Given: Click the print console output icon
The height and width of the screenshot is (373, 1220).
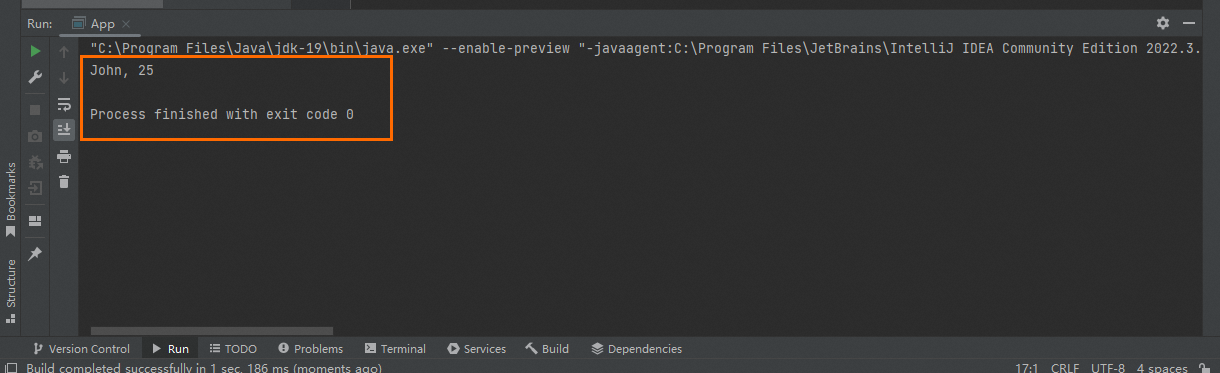Looking at the screenshot, I should (x=64, y=156).
